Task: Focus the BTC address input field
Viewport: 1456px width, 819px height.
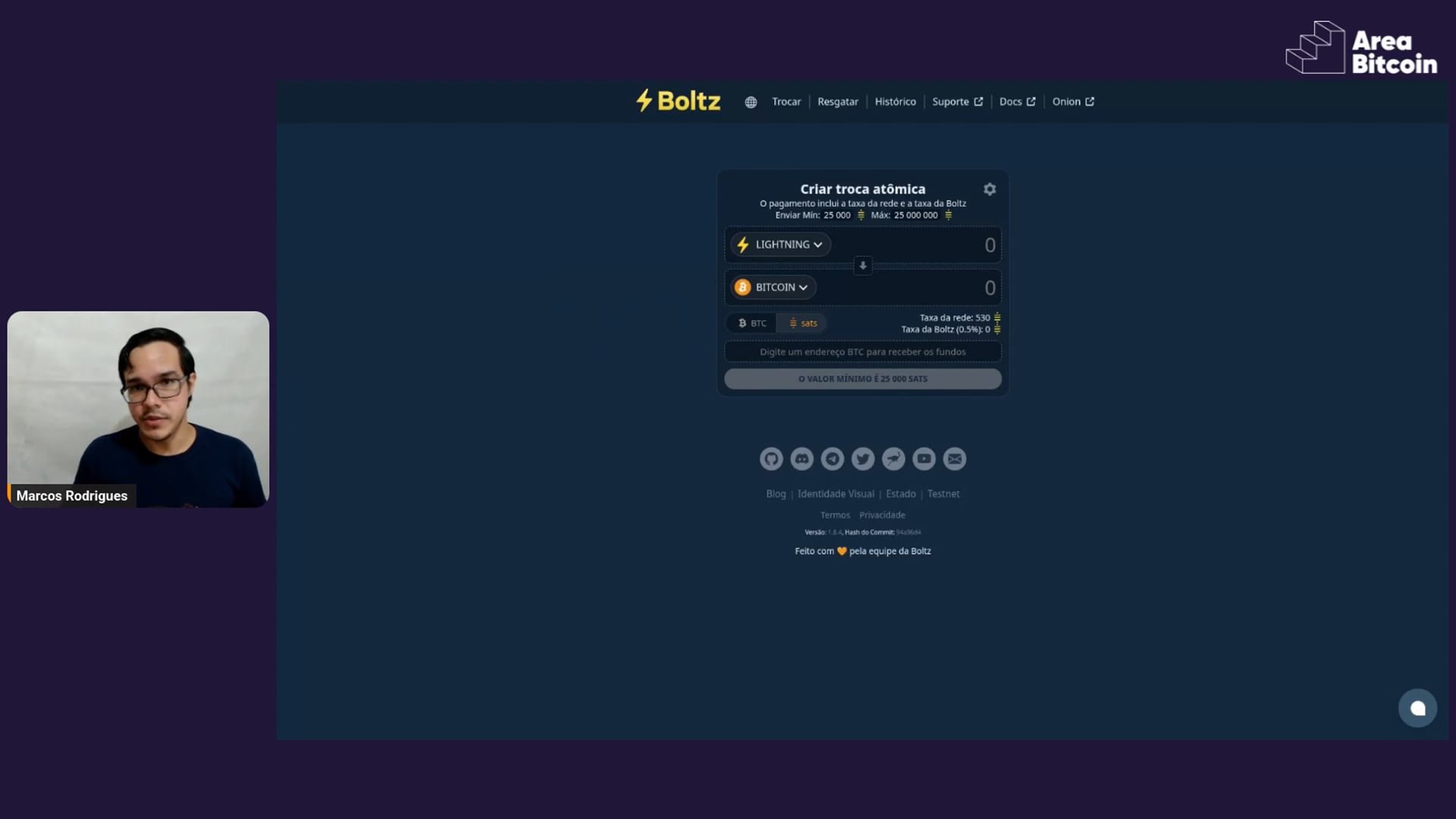Action: click(862, 352)
